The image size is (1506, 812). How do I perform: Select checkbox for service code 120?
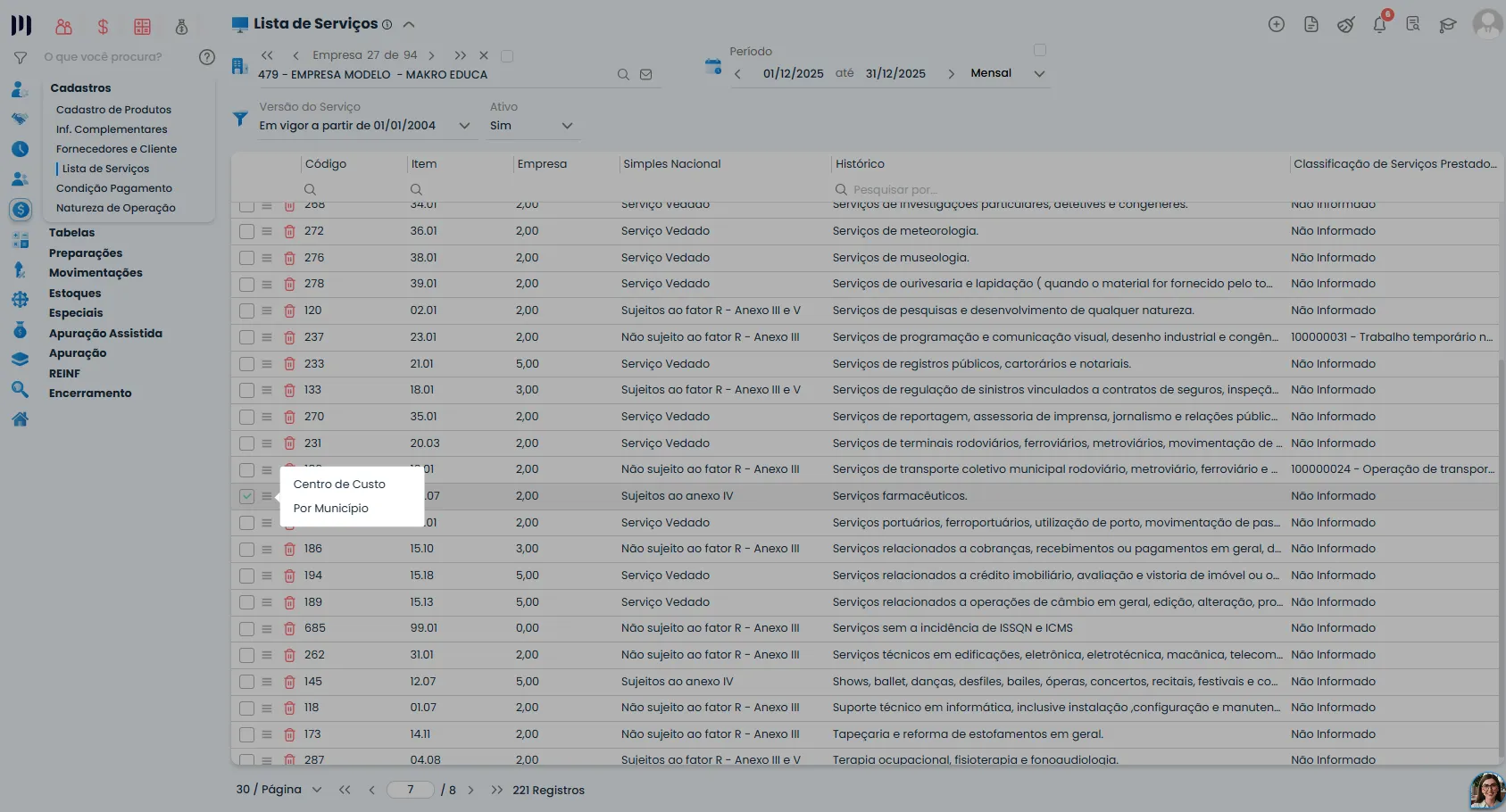coord(246,311)
